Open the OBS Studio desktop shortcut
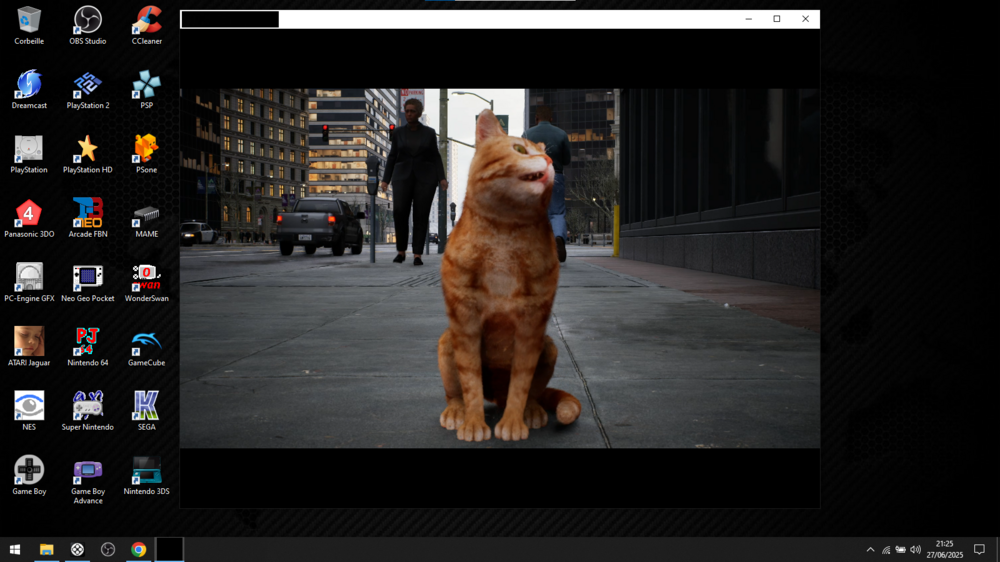 88,20
